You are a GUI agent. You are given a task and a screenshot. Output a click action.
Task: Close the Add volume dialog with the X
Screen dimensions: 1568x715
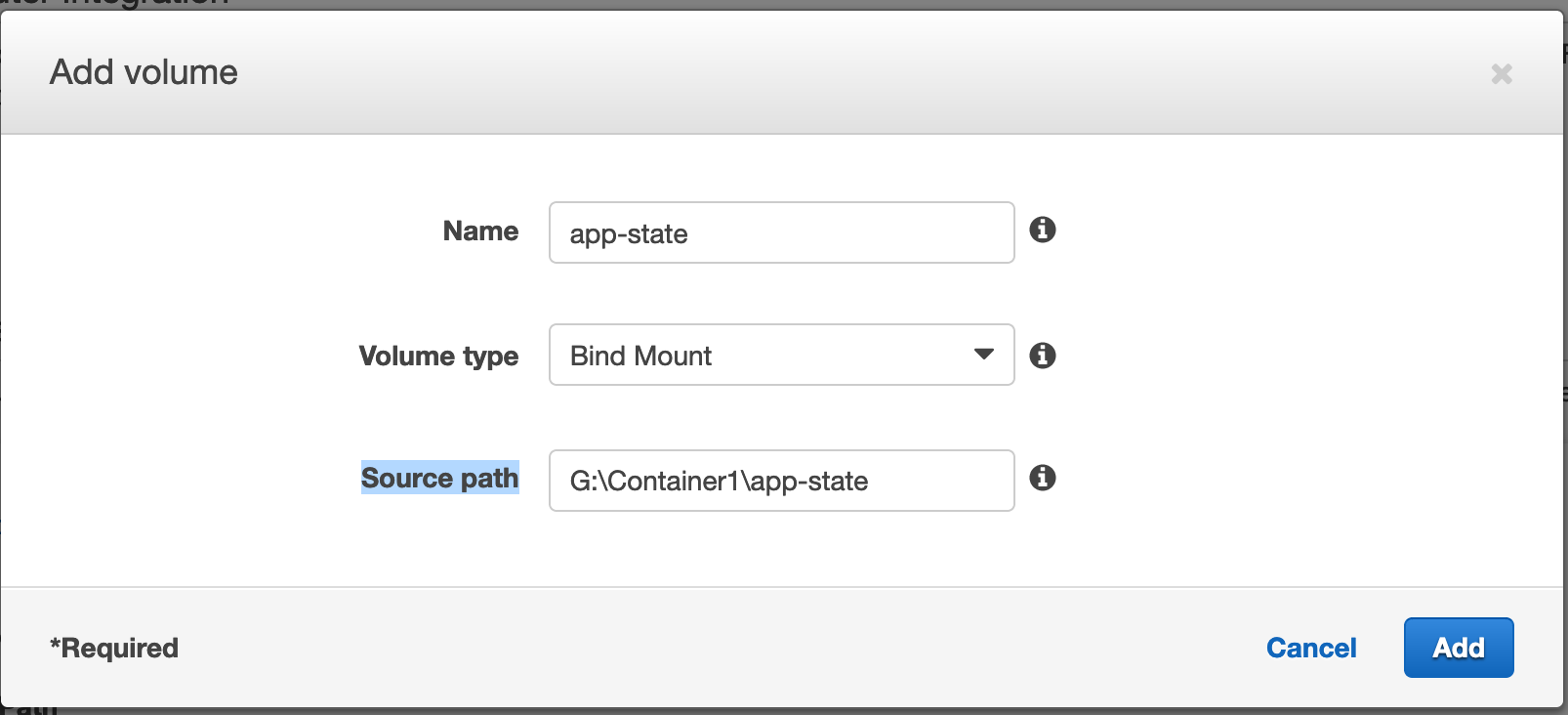(x=1502, y=74)
